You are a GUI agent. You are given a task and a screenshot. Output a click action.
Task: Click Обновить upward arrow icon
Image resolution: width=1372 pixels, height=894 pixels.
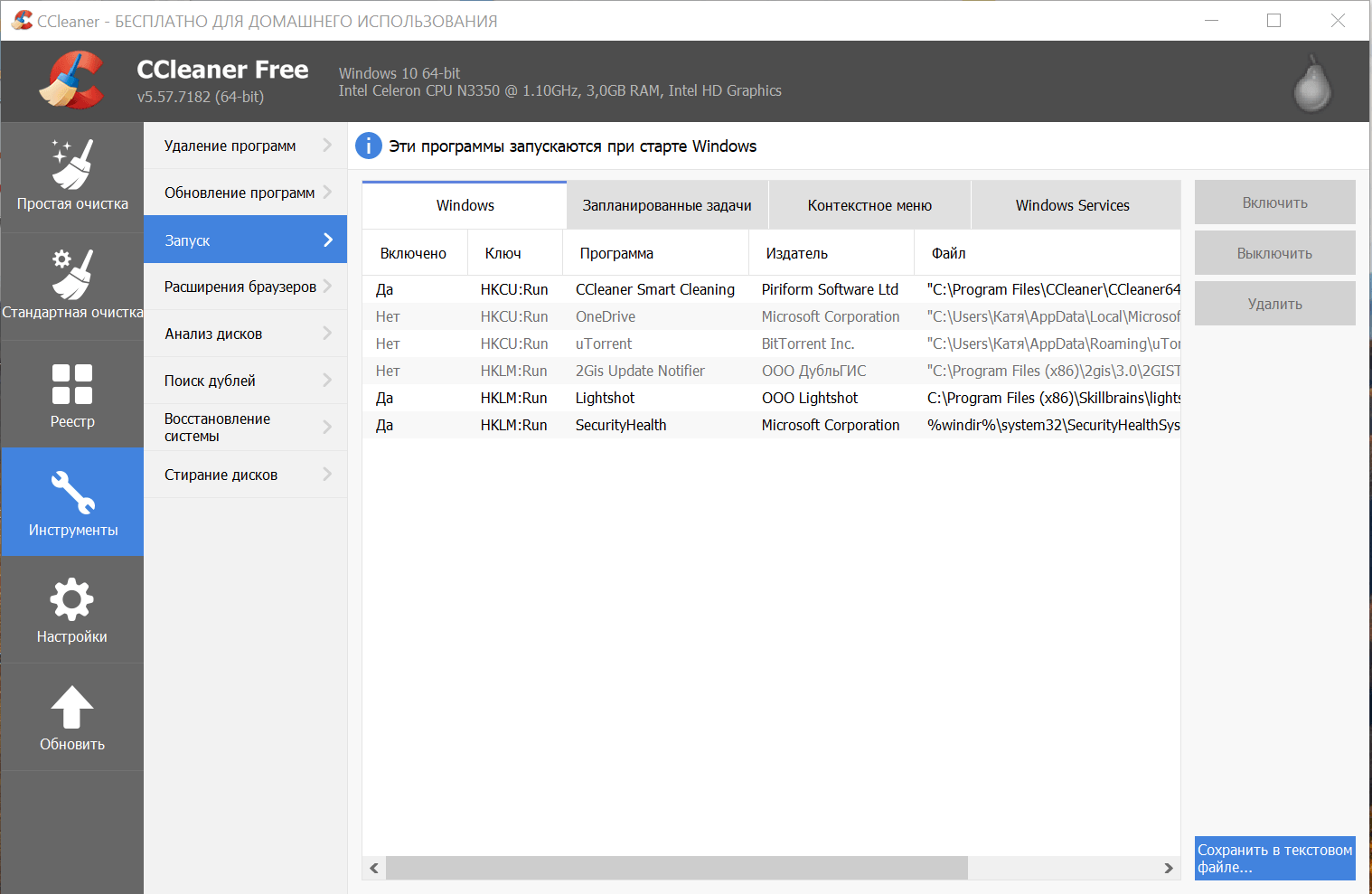[72, 707]
